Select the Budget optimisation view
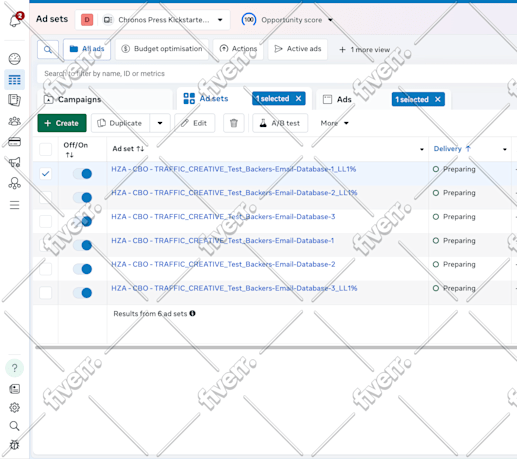The image size is (517, 459). (x=162, y=49)
